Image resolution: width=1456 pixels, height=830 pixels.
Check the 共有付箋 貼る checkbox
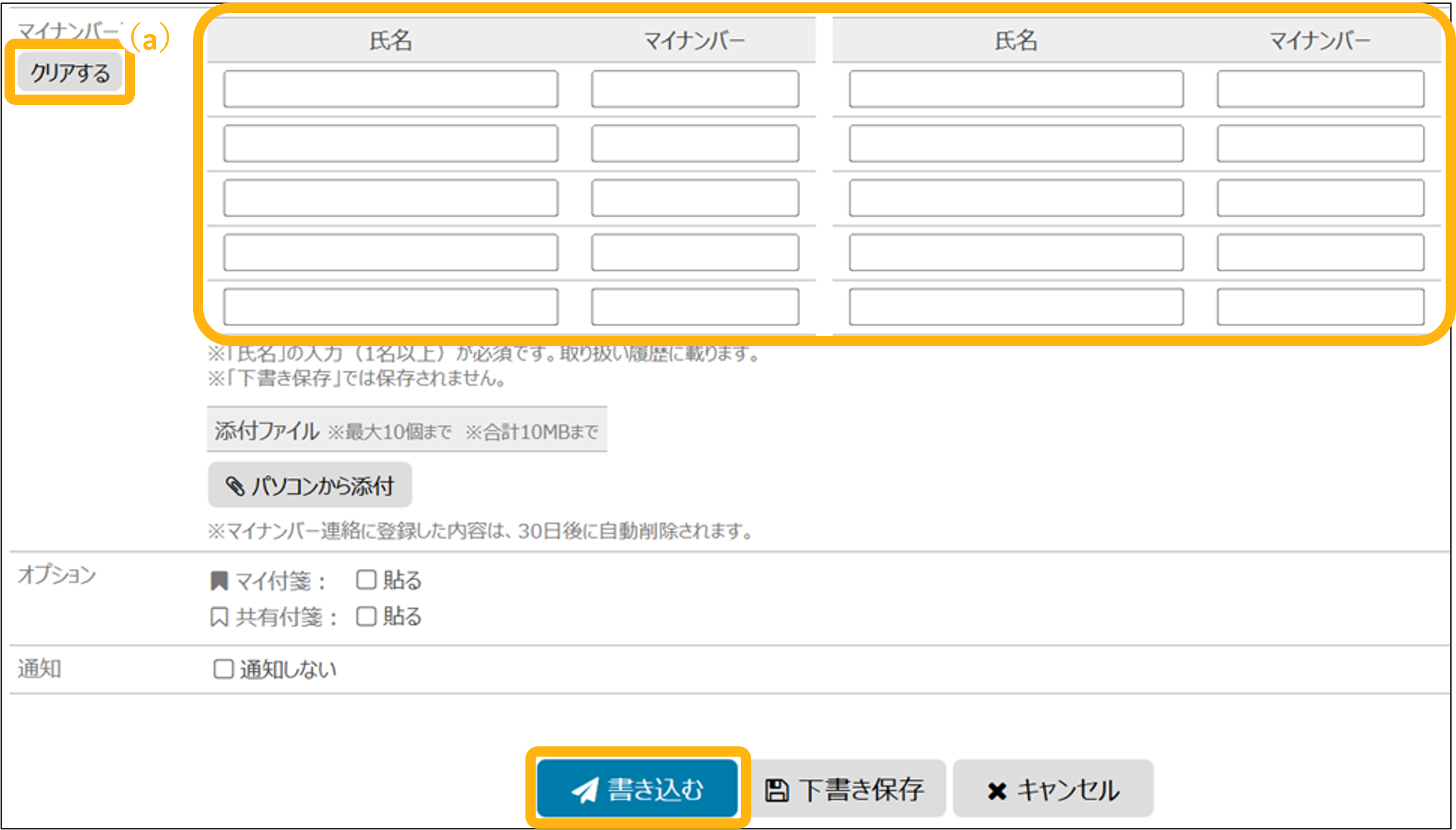[x=366, y=616]
